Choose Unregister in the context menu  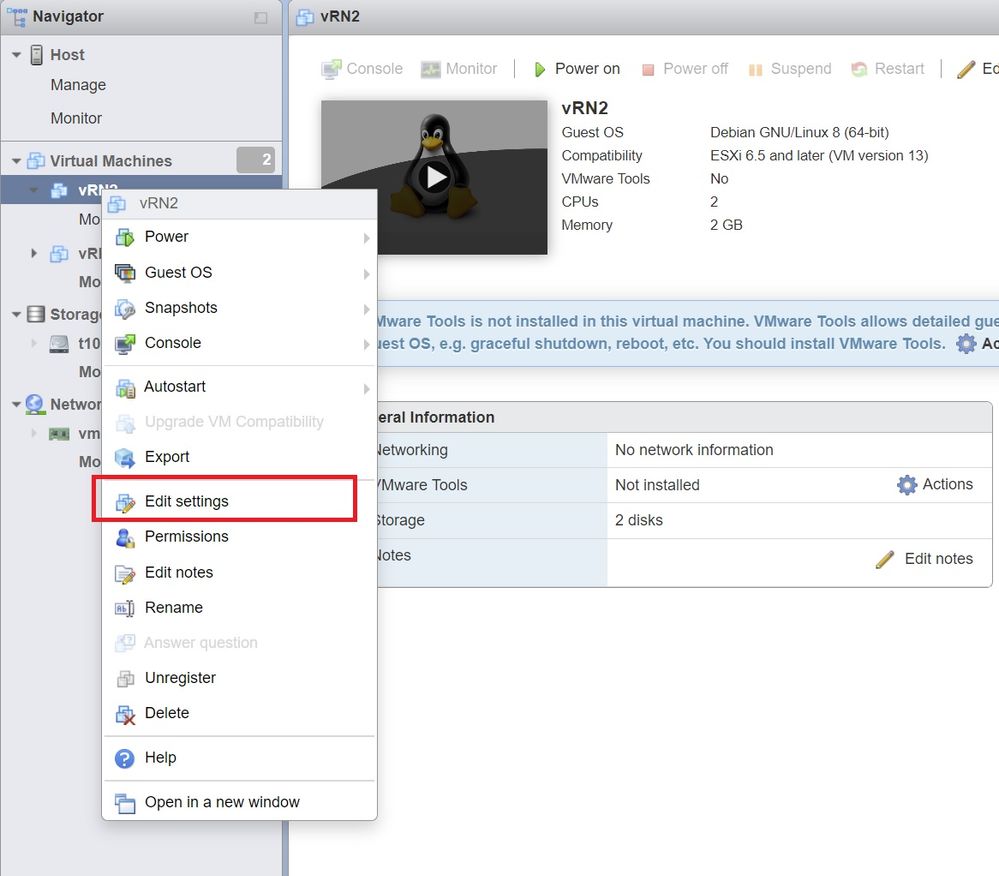[x=180, y=677]
